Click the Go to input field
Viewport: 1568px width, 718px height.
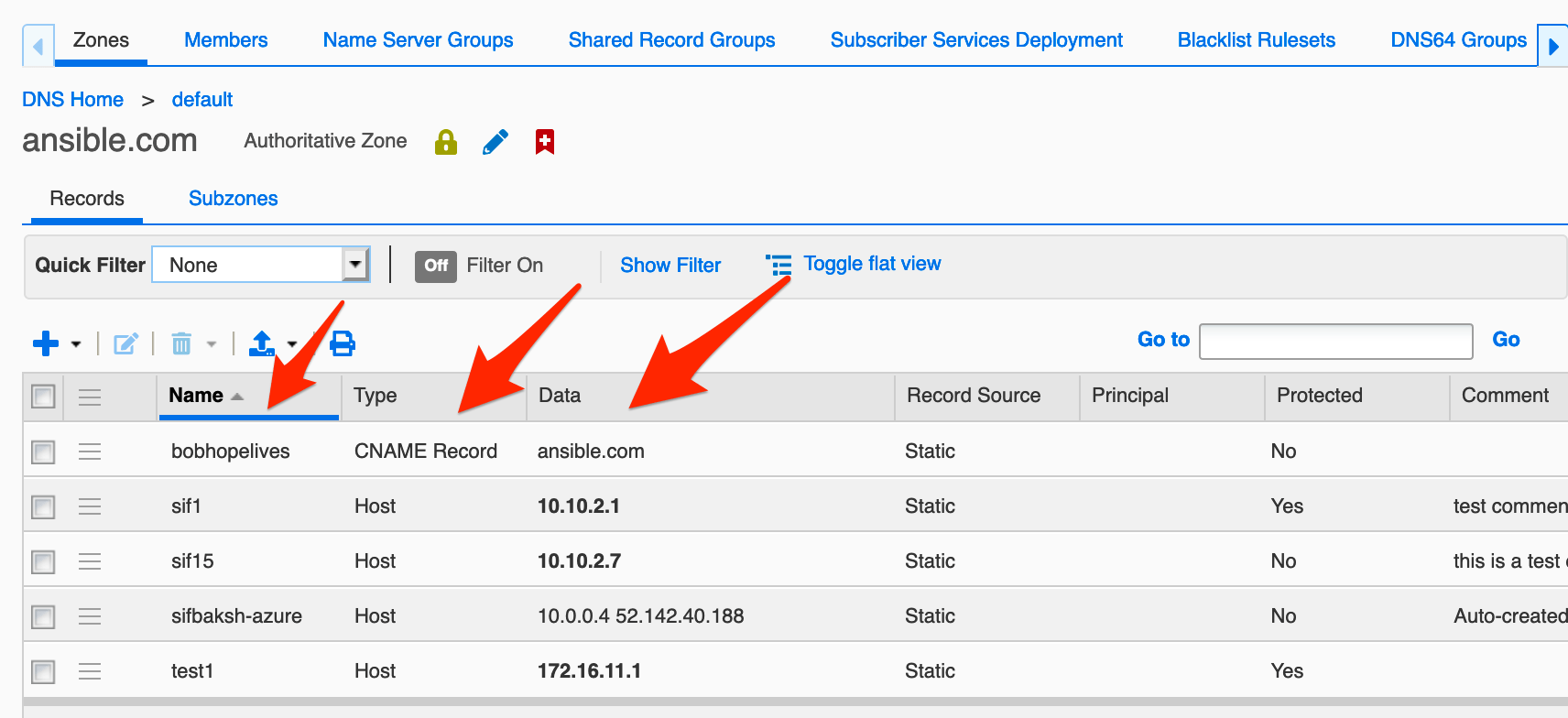click(x=1336, y=342)
